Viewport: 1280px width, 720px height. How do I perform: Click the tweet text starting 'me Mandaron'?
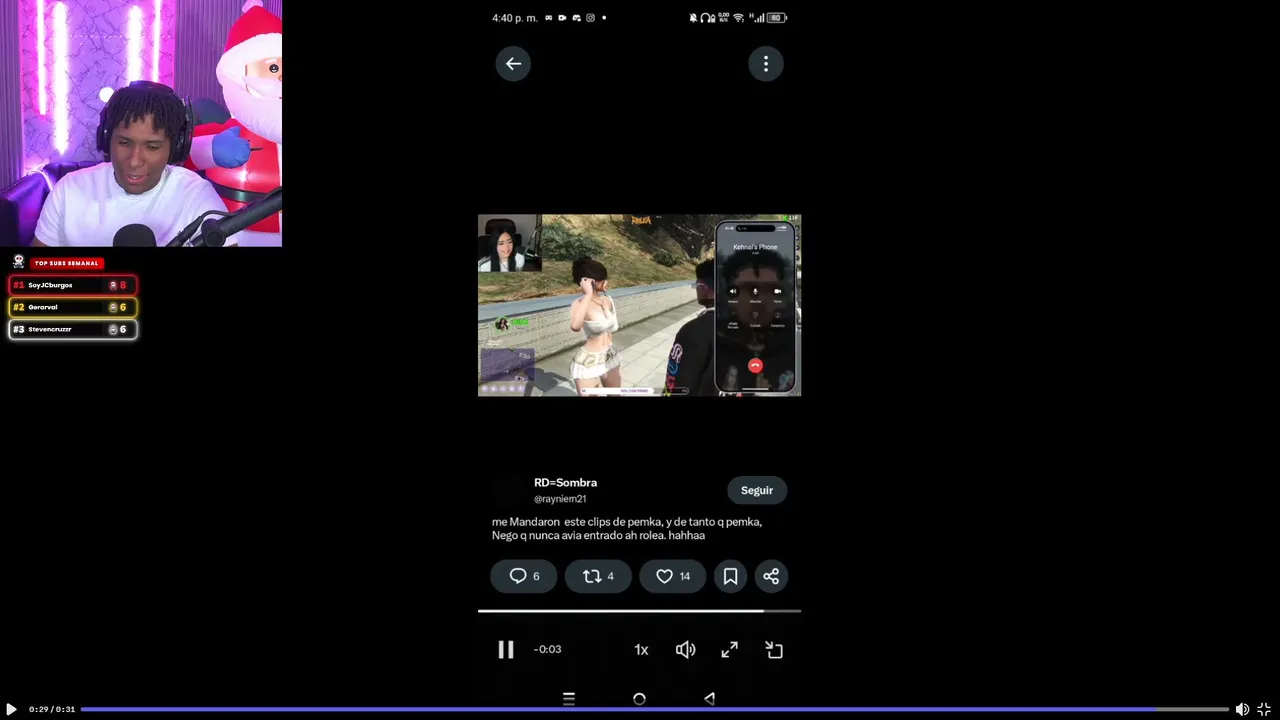(x=627, y=528)
